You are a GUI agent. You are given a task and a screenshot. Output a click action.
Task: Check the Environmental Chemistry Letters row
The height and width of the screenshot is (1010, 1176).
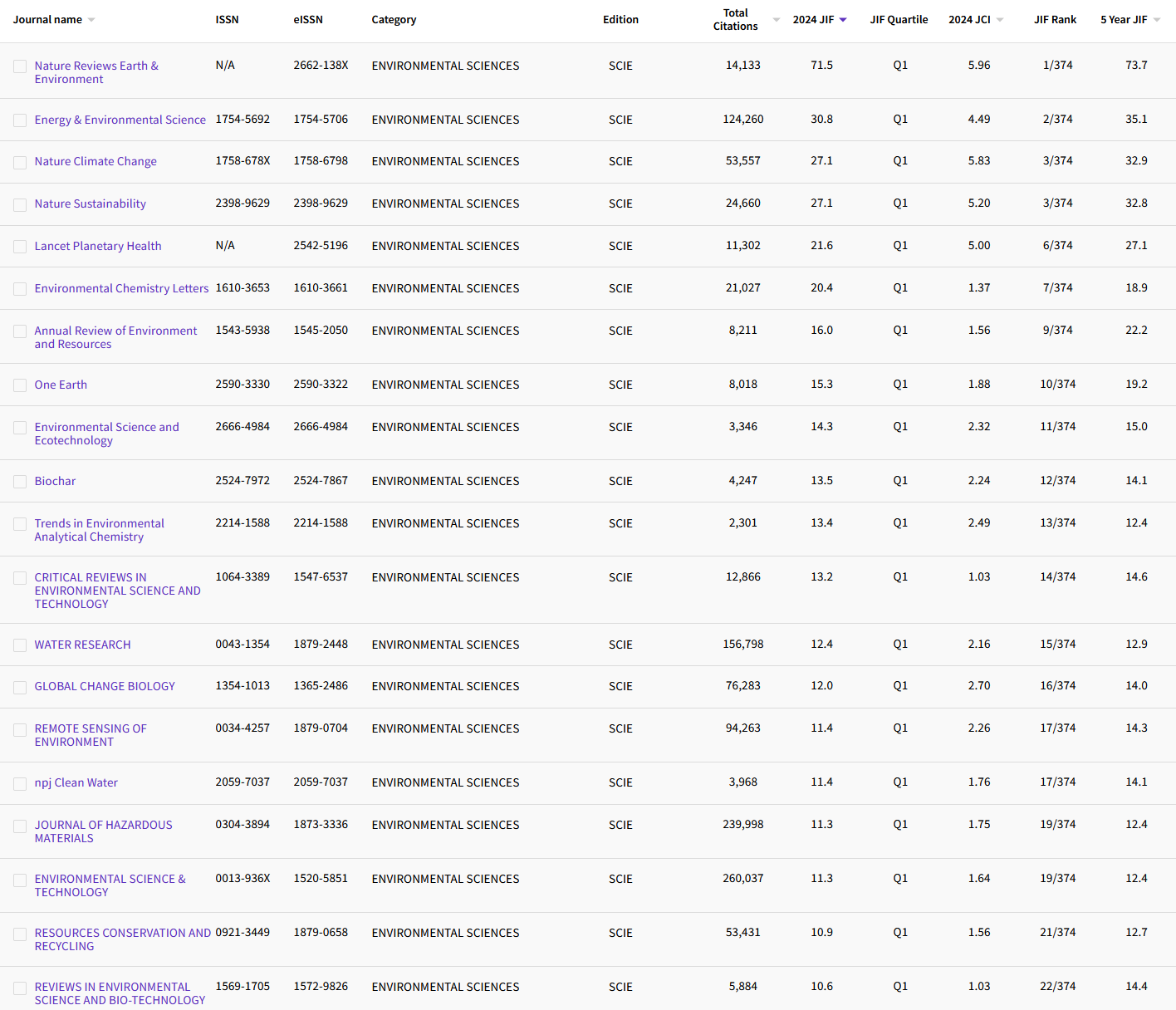tap(20, 289)
